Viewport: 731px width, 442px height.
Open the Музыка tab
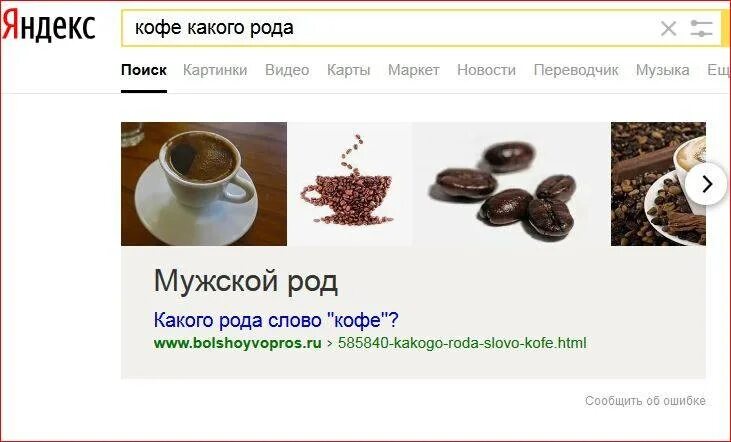(x=662, y=70)
